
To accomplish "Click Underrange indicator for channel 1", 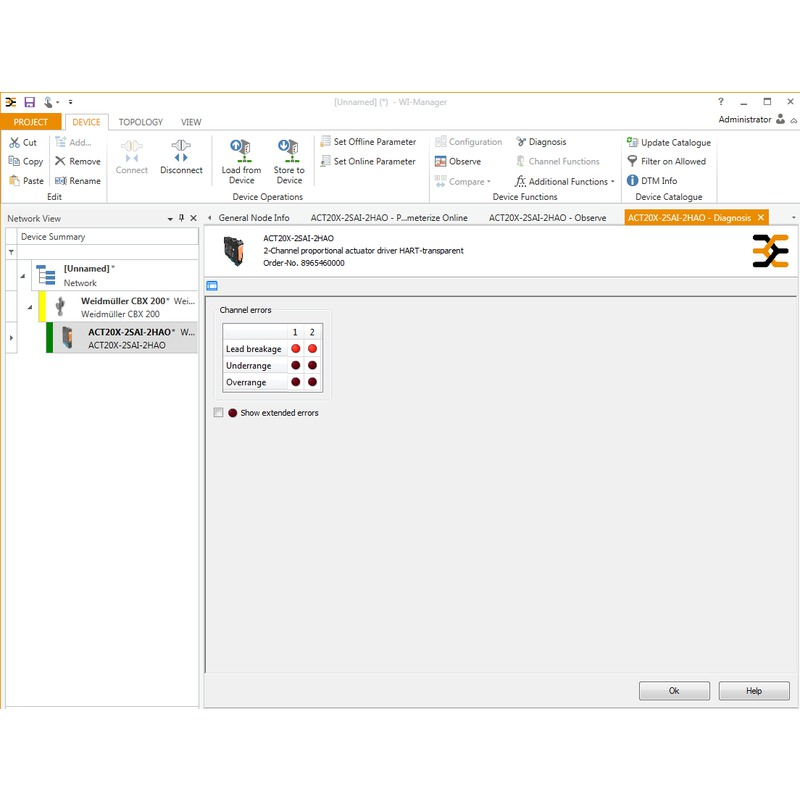I will click(295, 365).
